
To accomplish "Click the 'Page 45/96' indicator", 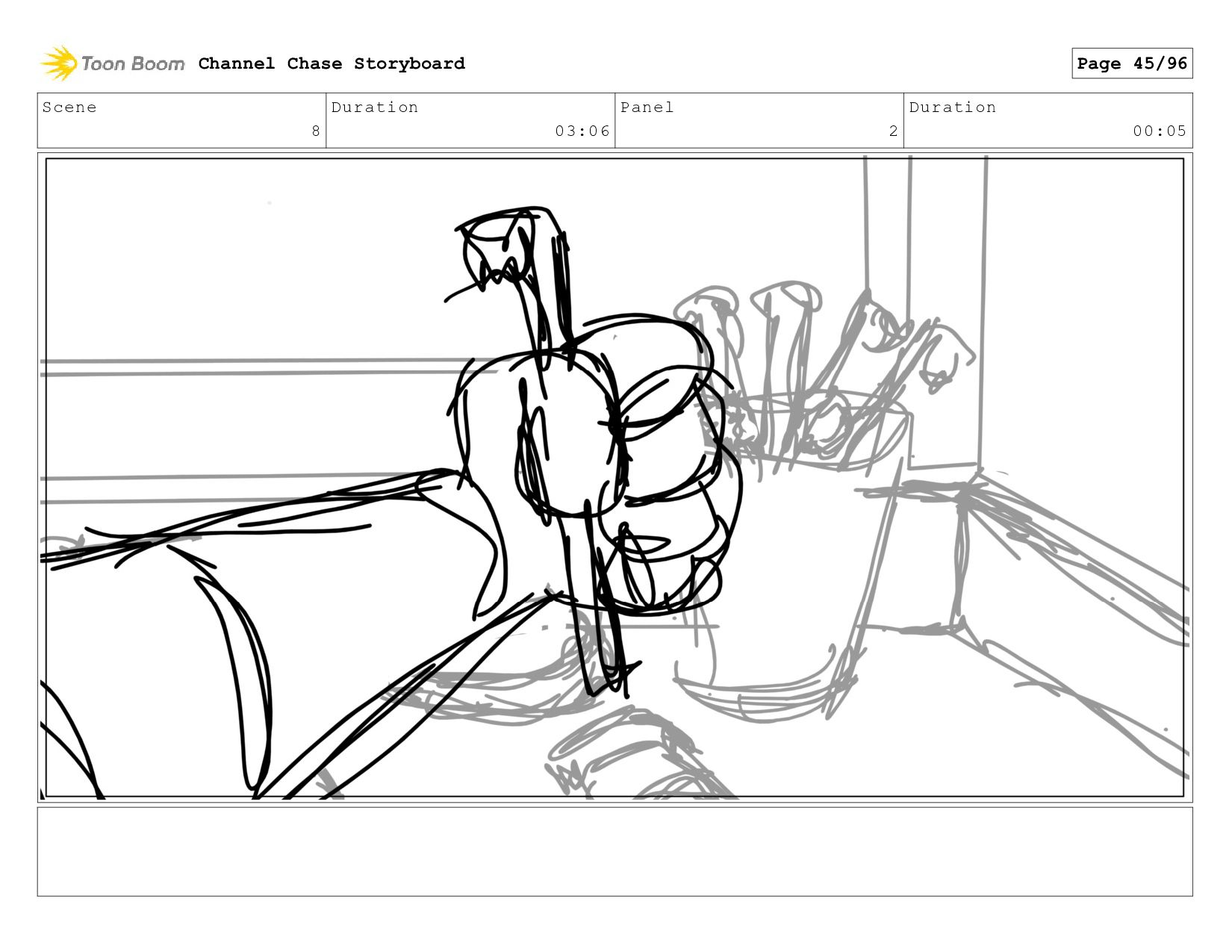I will 1132,63.
